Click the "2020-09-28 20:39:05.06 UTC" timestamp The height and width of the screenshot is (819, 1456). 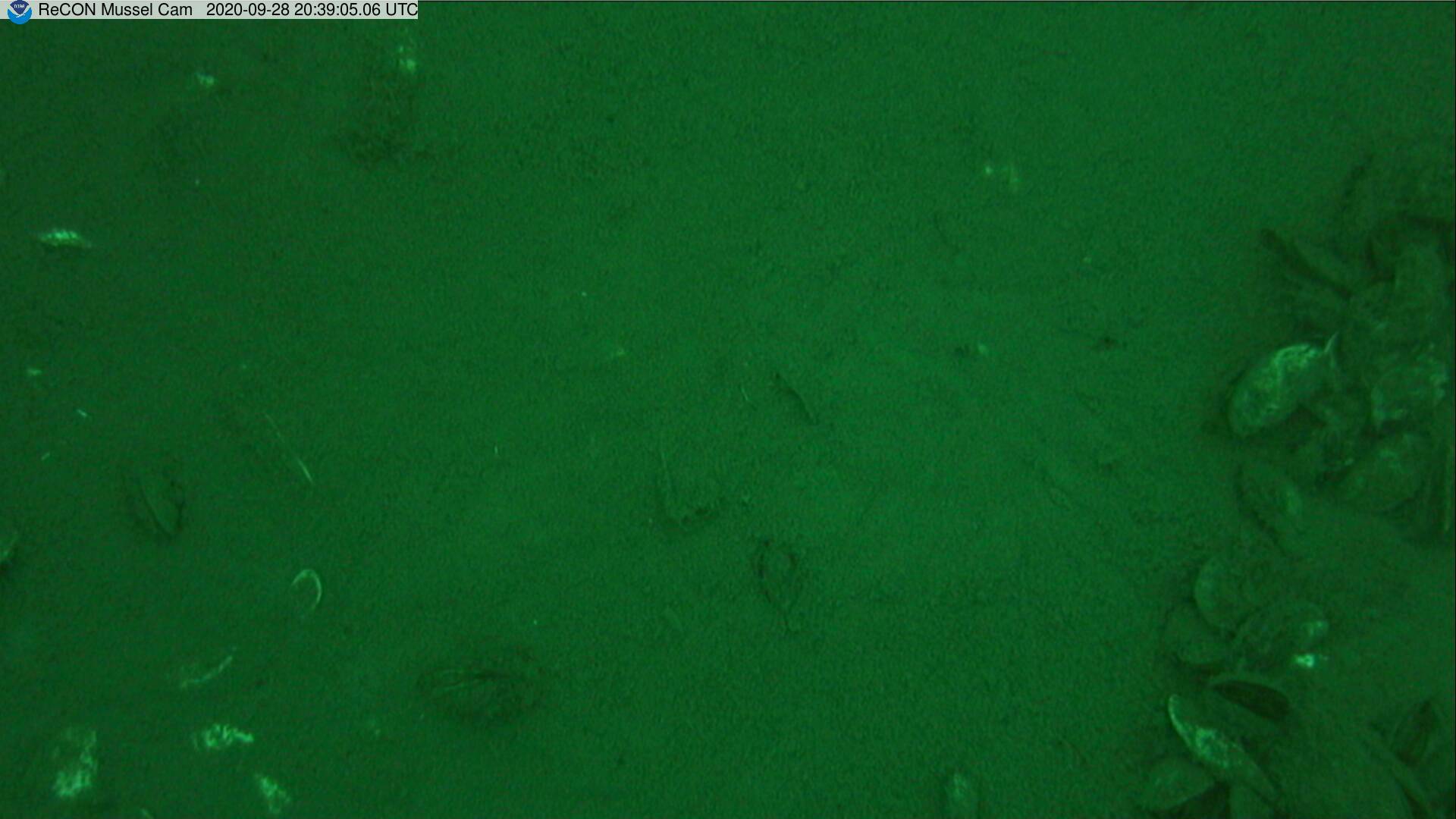pyautogui.click(x=312, y=10)
